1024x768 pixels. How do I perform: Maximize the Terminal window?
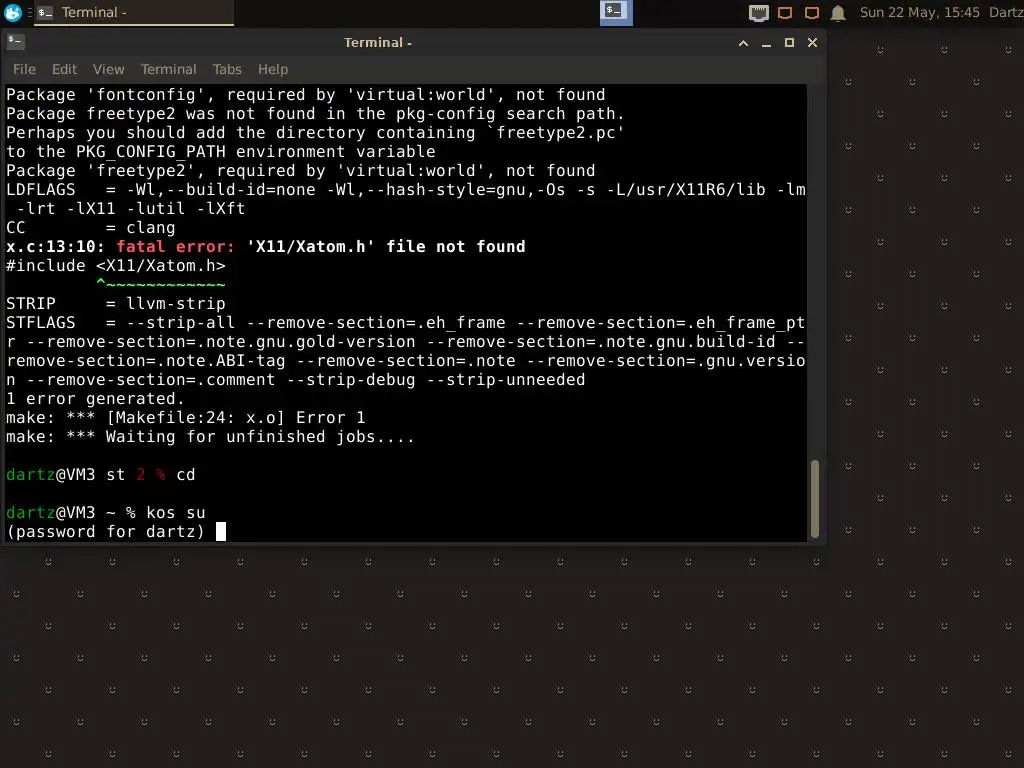[x=789, y=43]
